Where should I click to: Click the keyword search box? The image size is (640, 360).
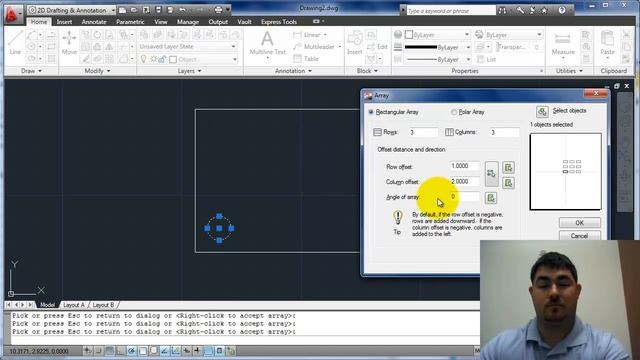[451, 11]
